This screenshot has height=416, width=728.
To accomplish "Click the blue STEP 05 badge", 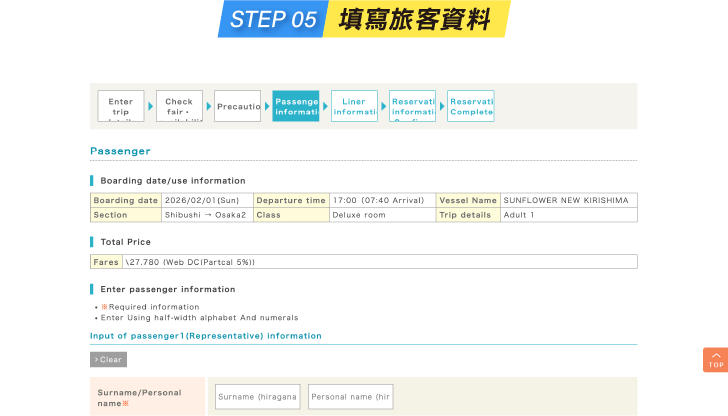I will (x=273, y=19).
